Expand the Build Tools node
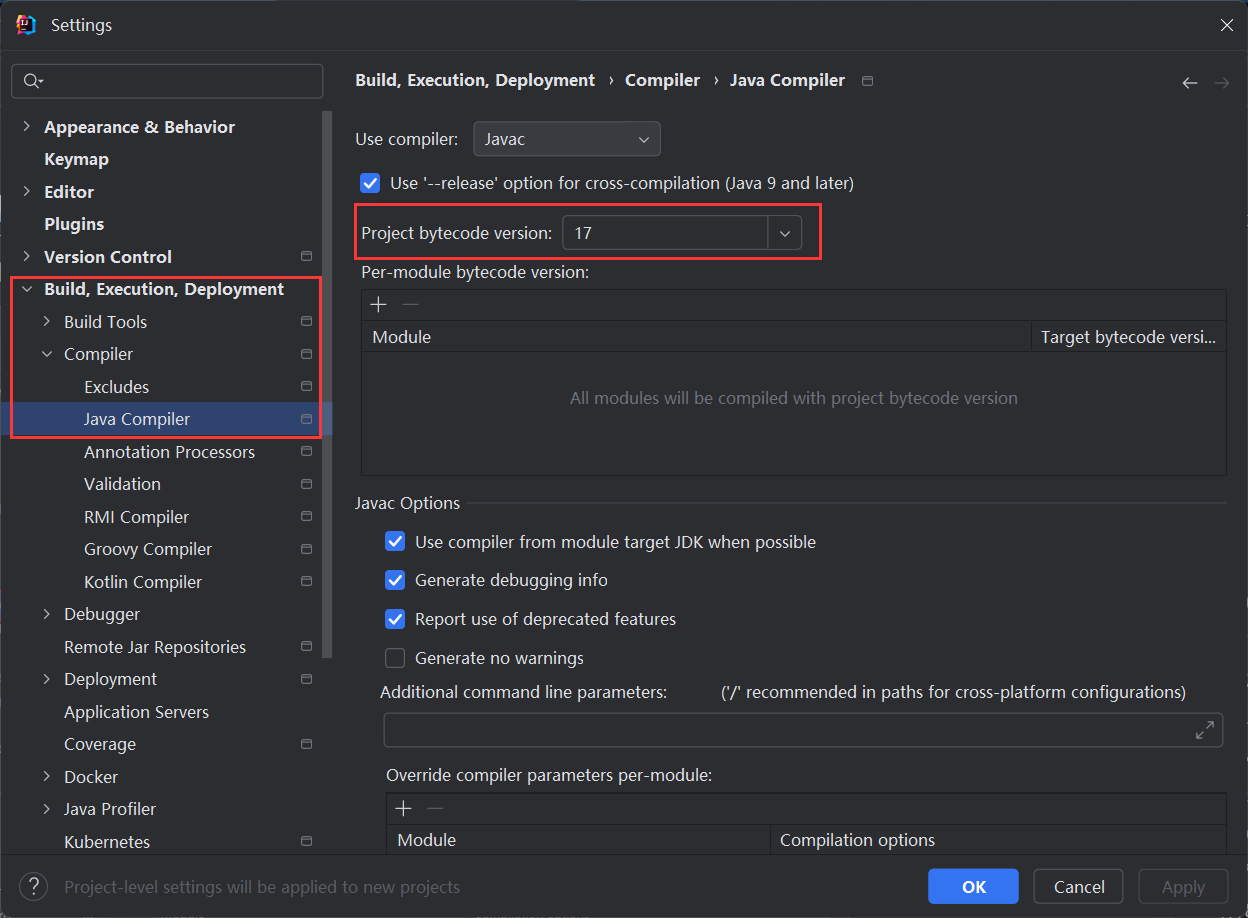Viewport: 1248px width, 918px height. tap(47, 322)
